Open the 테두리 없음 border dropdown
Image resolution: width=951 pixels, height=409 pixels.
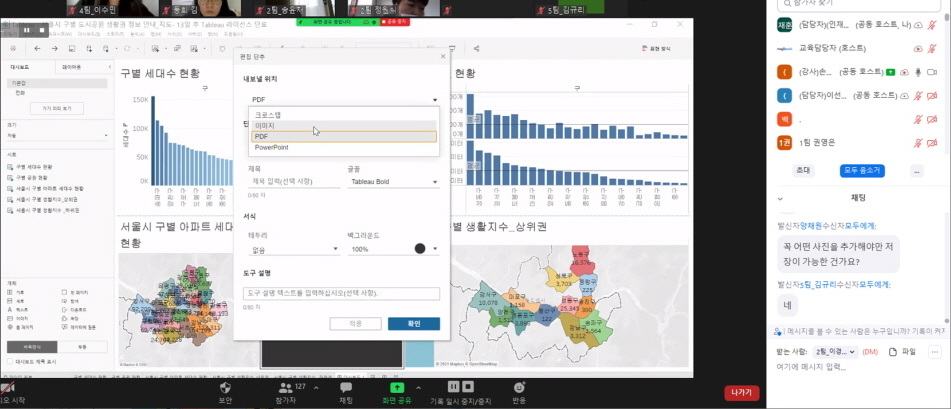(294, 249)
